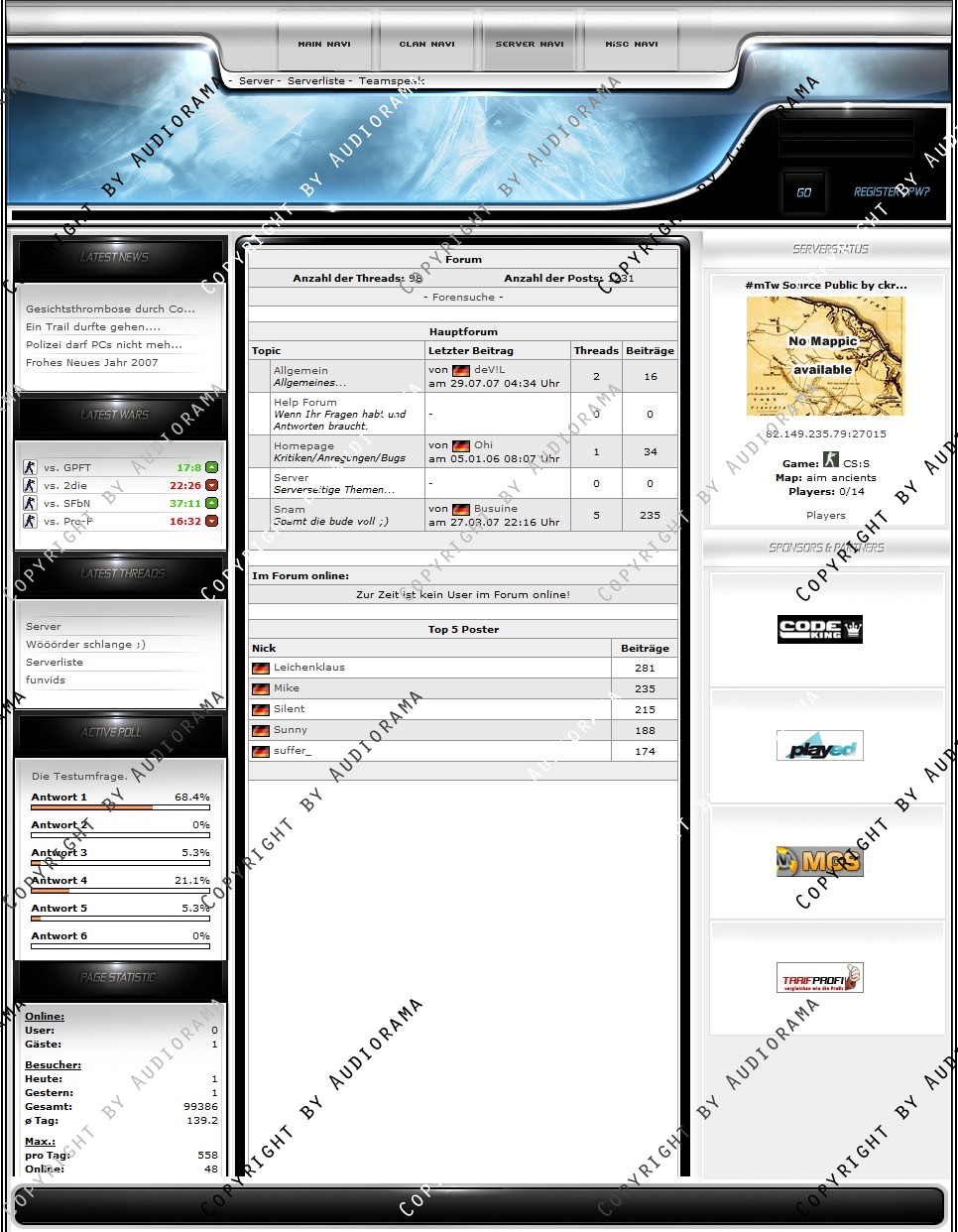This screenshot has width=958, height=1232.
Task: Click the CS:S game icon in serverstatus
Action: click(830, 460)
